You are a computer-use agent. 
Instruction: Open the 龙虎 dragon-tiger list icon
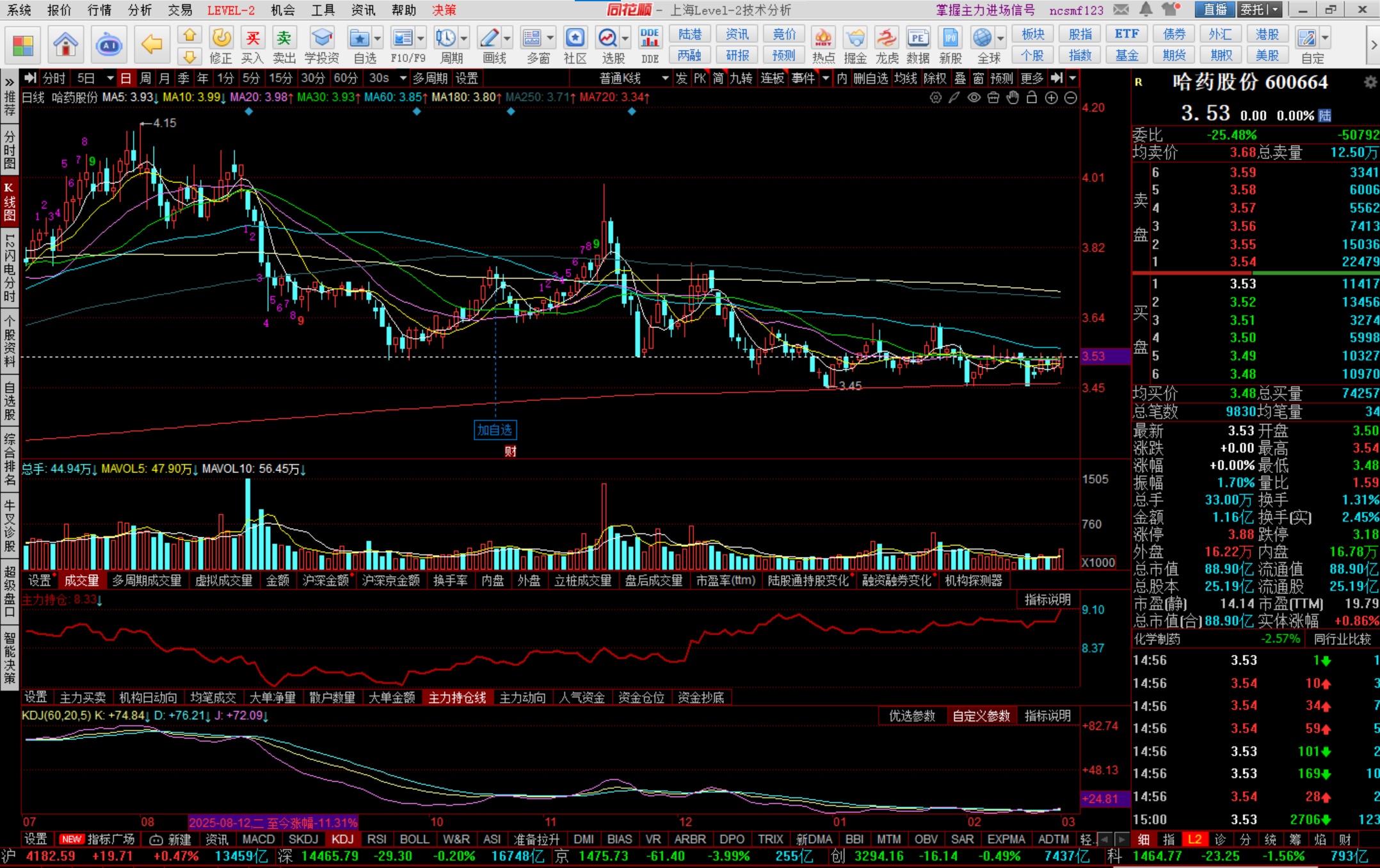coord(887,38)
